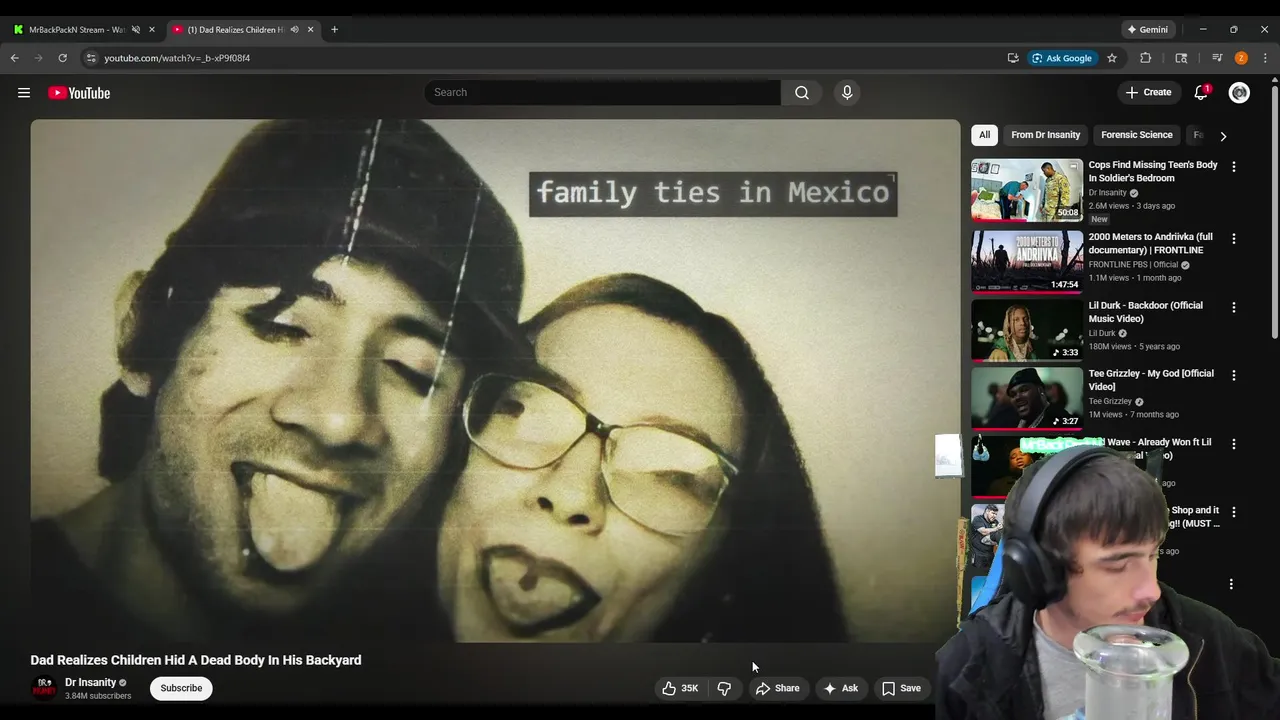This screenshot has height=720, width=1280.
Task: Click the Ask button
Action: (840, 688)
